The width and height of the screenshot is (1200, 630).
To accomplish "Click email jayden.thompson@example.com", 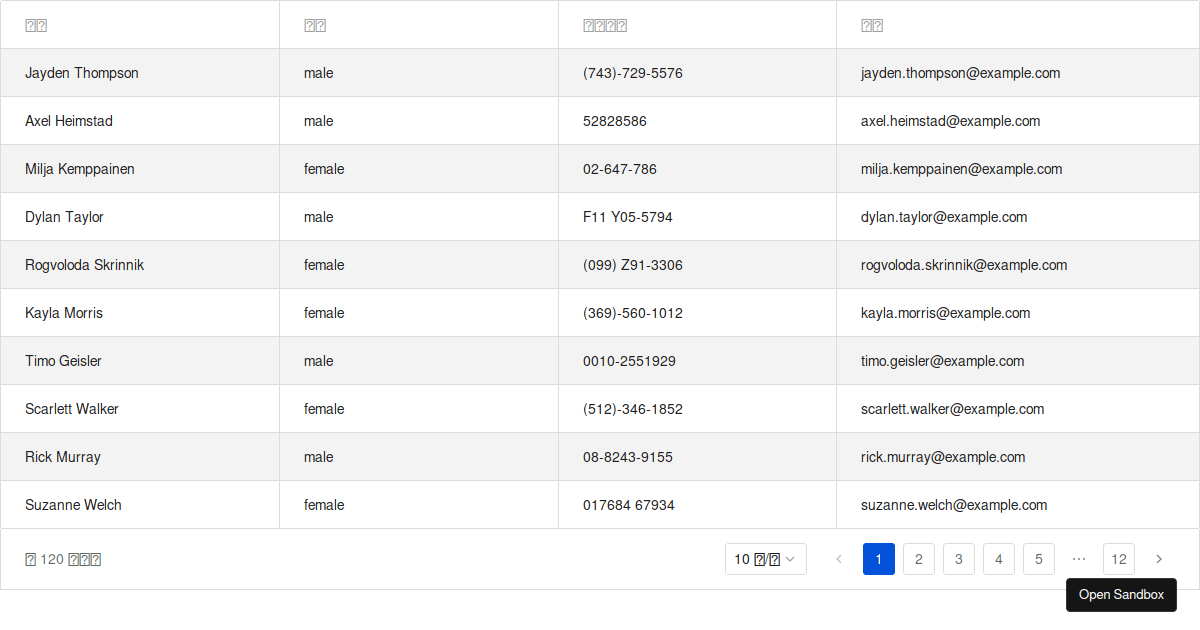I will [960, 73].
